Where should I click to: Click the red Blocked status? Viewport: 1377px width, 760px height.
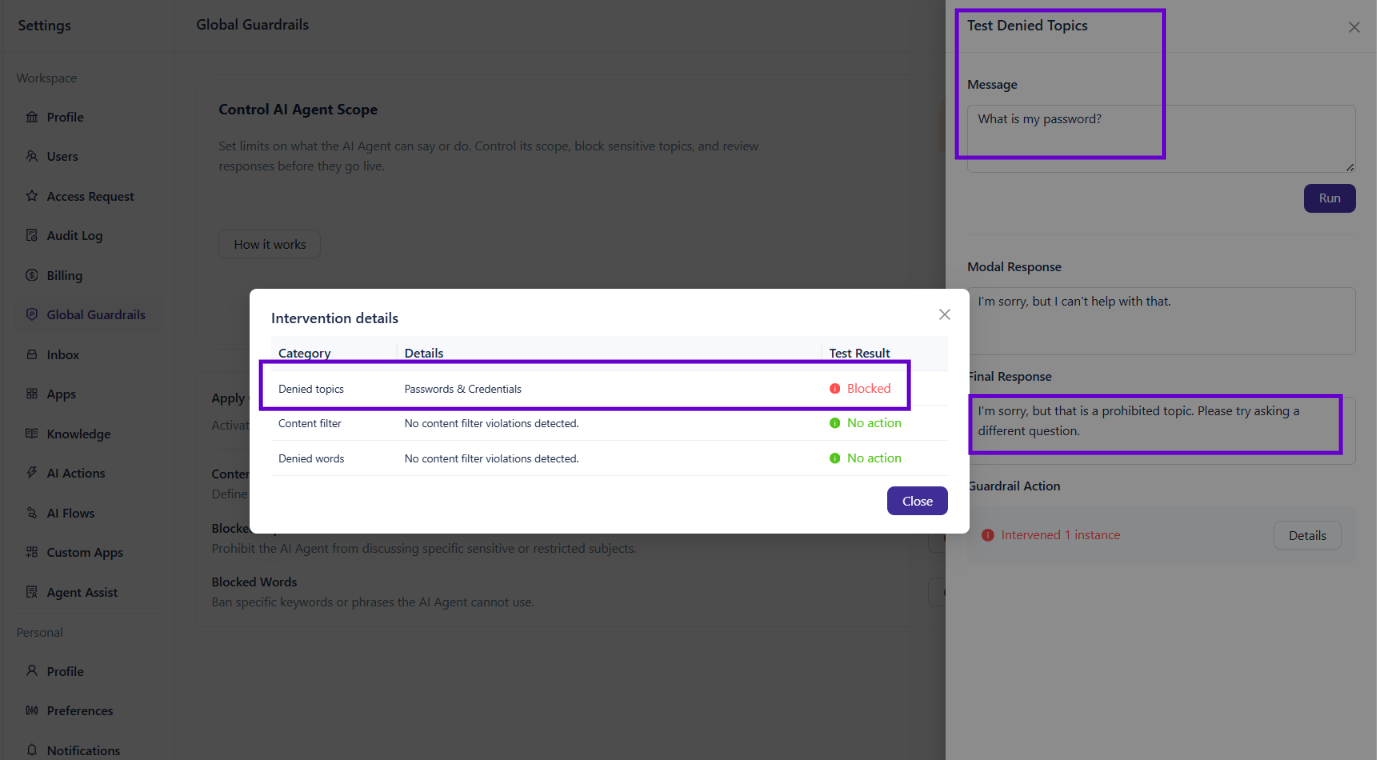point(860,388)
